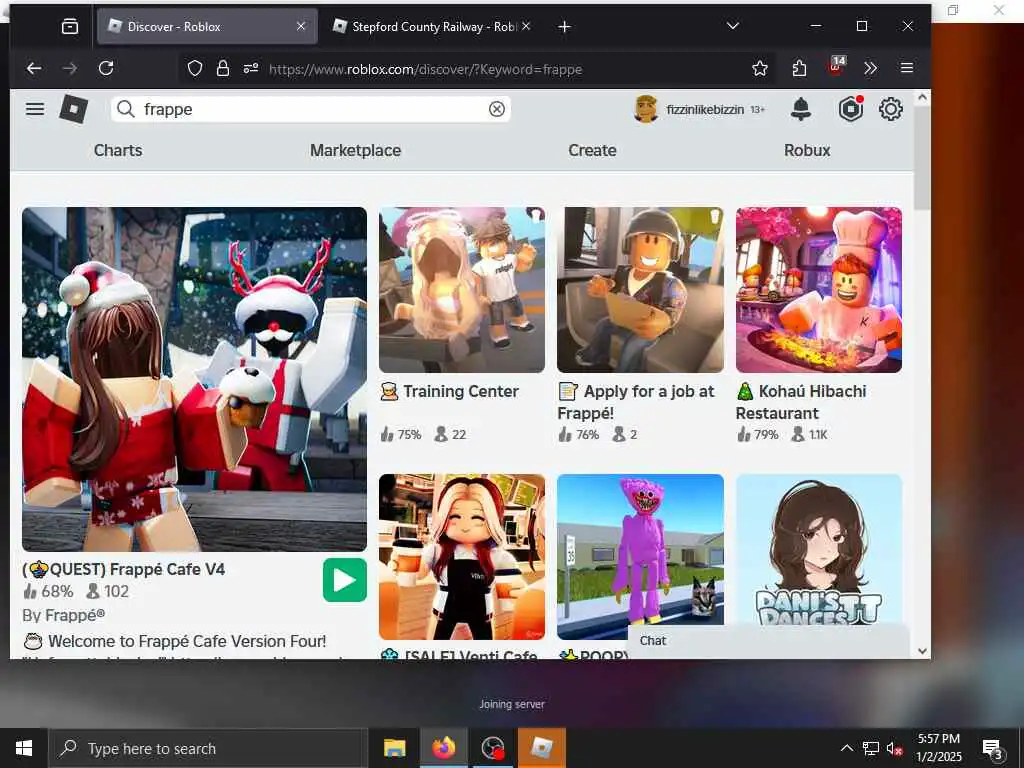Open Apply for a job at Frappé! title

(636, 402)
